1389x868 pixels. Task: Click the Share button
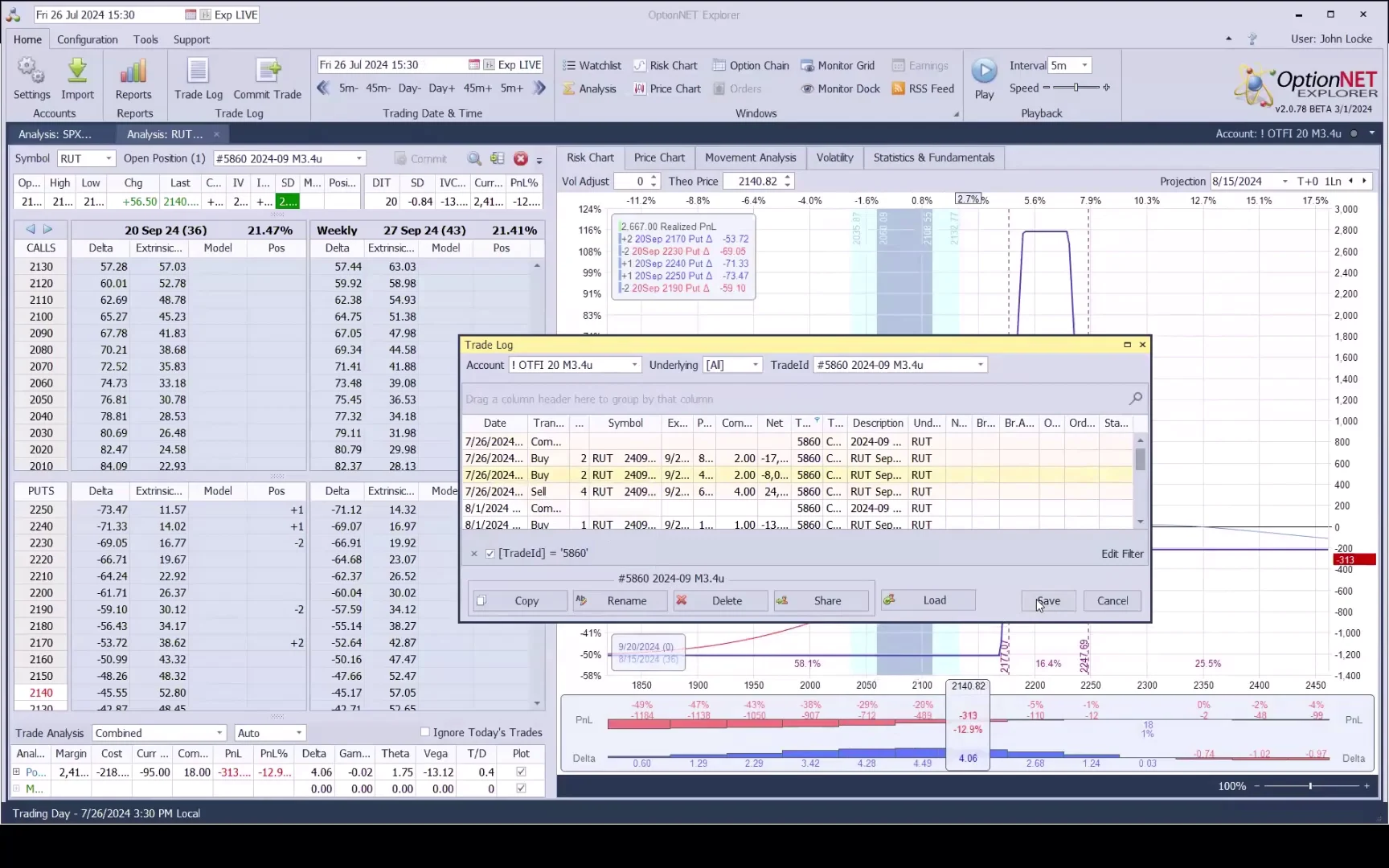(822, 601)
